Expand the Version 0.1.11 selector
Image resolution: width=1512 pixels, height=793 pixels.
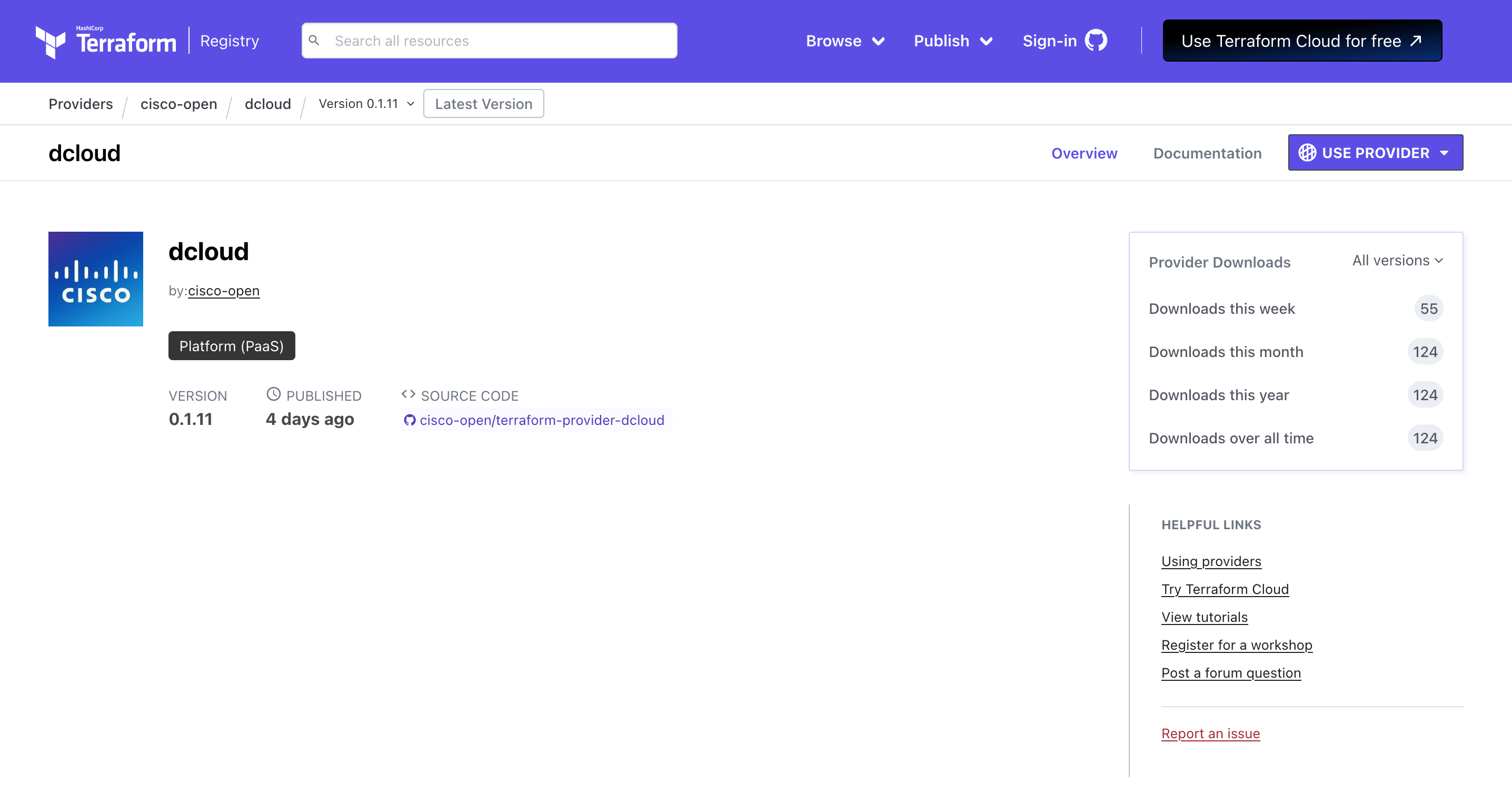pos(367,104)
